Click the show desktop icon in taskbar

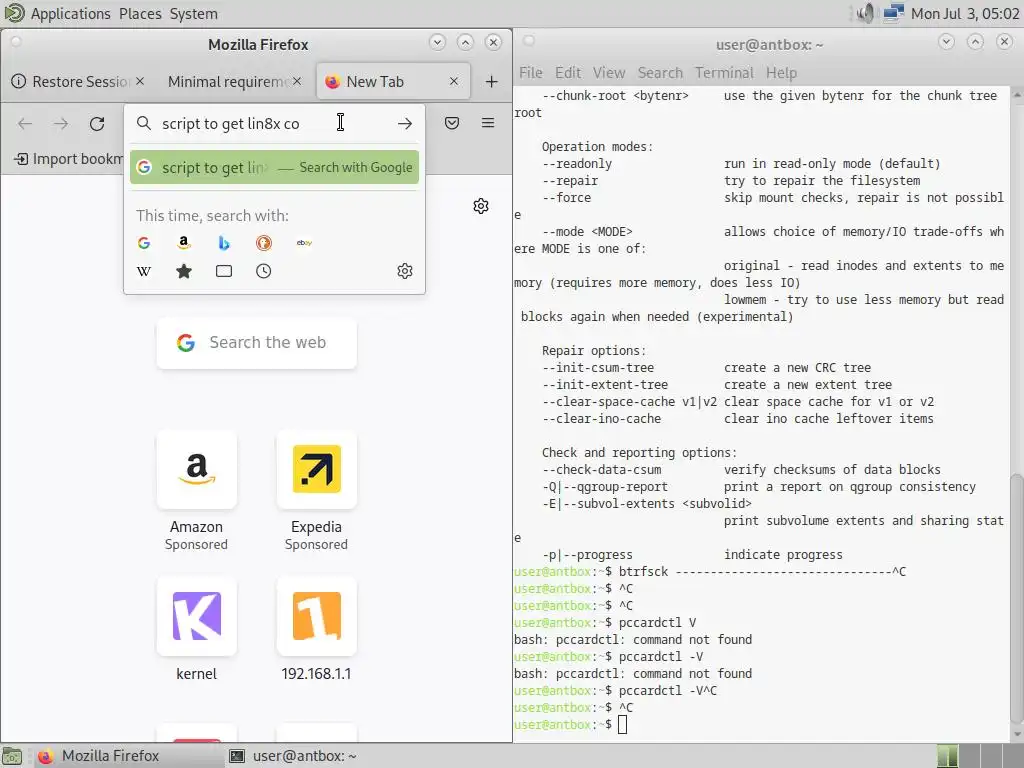[12, 756]
